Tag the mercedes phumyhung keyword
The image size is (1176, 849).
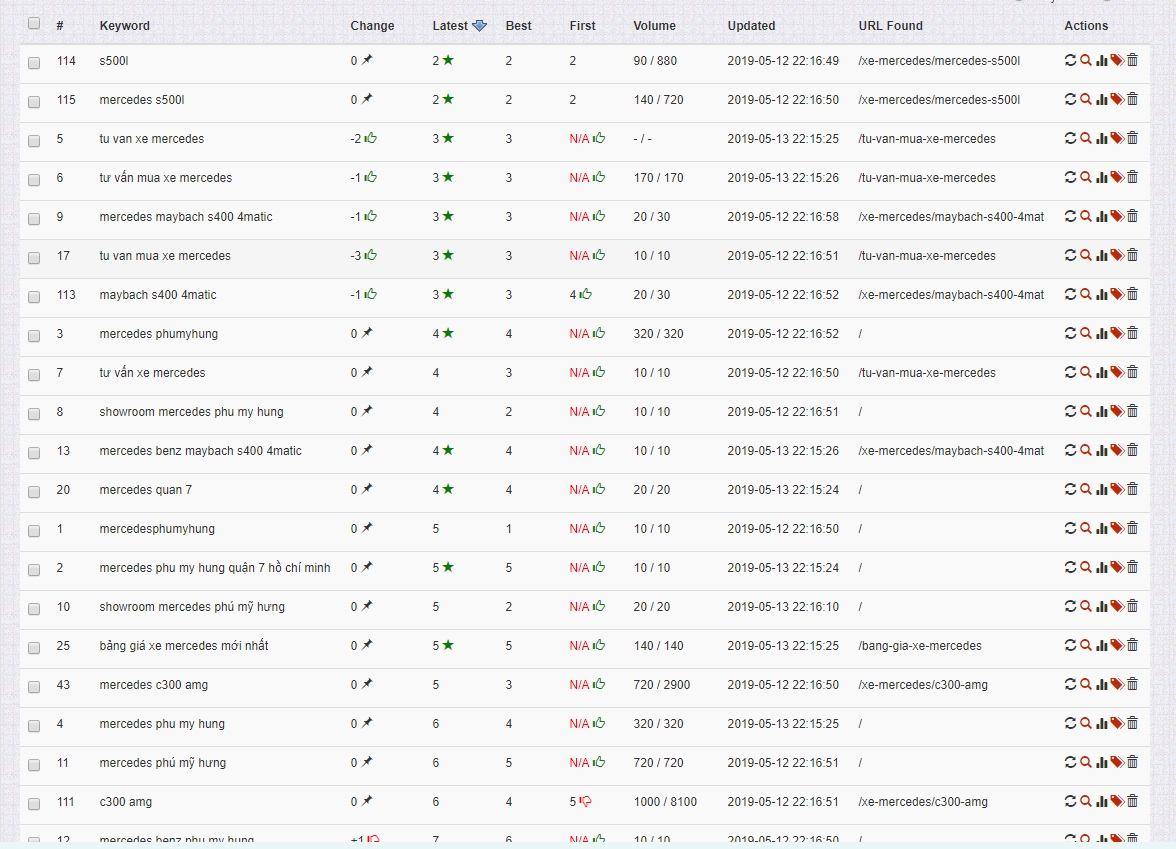(1117, 334)
